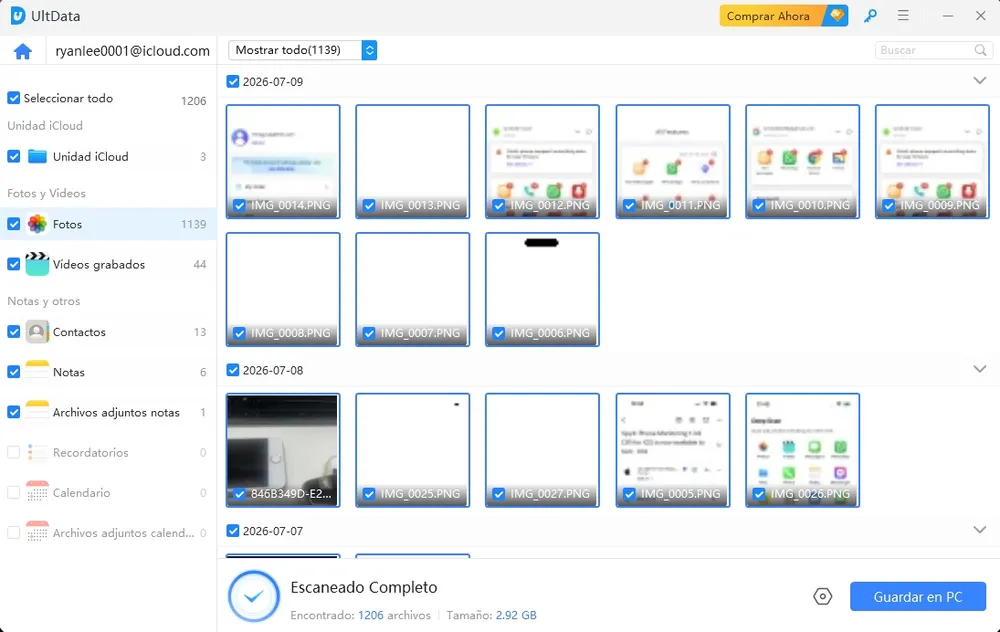1000x632 pixels.
Task: Uncheck the Contactos checkbox
Action: click(x=13, y=332)
